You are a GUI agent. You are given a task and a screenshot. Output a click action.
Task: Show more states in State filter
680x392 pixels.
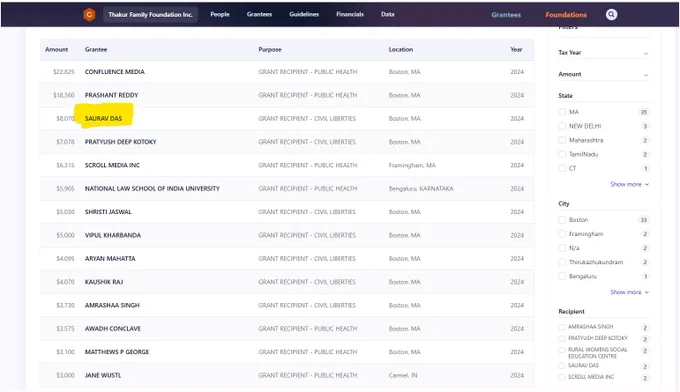tap(629, 184)
